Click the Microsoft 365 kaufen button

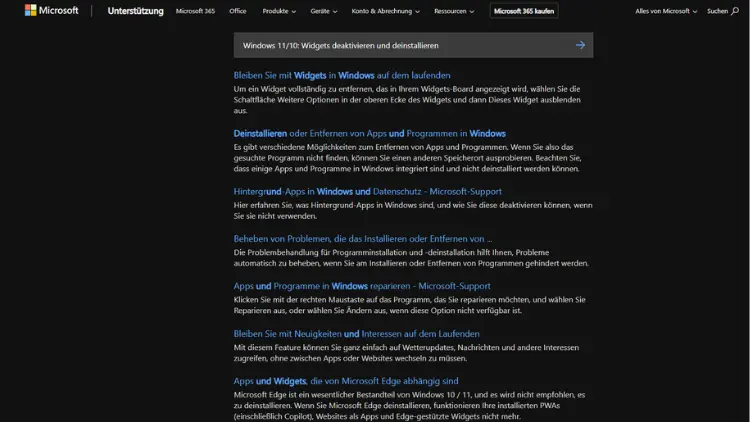tap(524, 11)
